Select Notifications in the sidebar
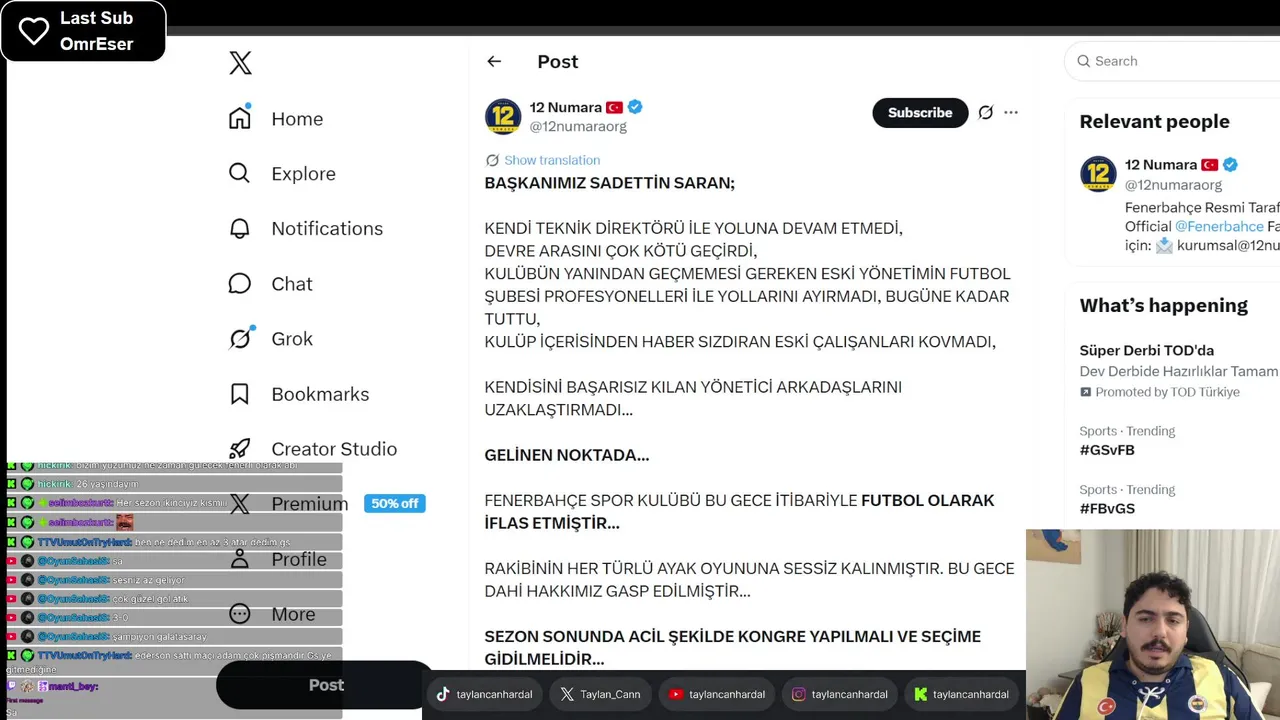 327,229
